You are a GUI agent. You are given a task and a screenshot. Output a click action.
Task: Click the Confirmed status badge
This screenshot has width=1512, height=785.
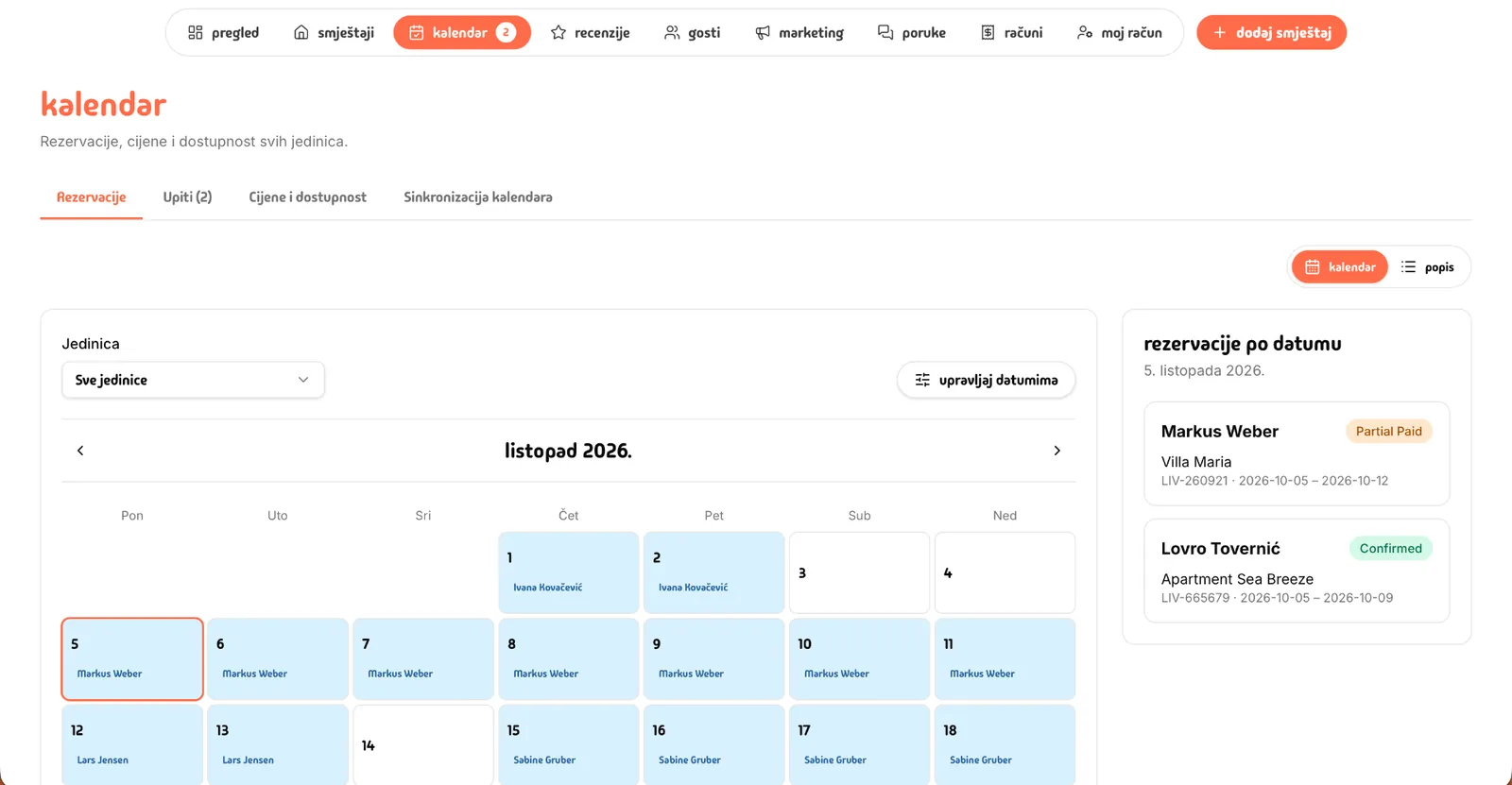[x=1390, y=548]
